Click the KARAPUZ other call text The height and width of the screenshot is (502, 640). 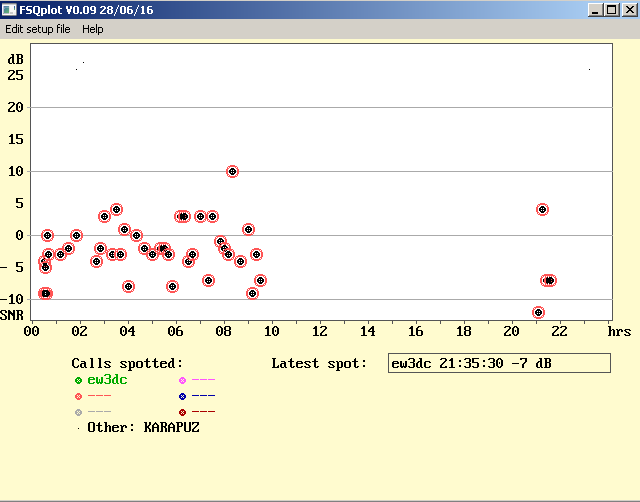pyautogui.click(x=171, y=427)
